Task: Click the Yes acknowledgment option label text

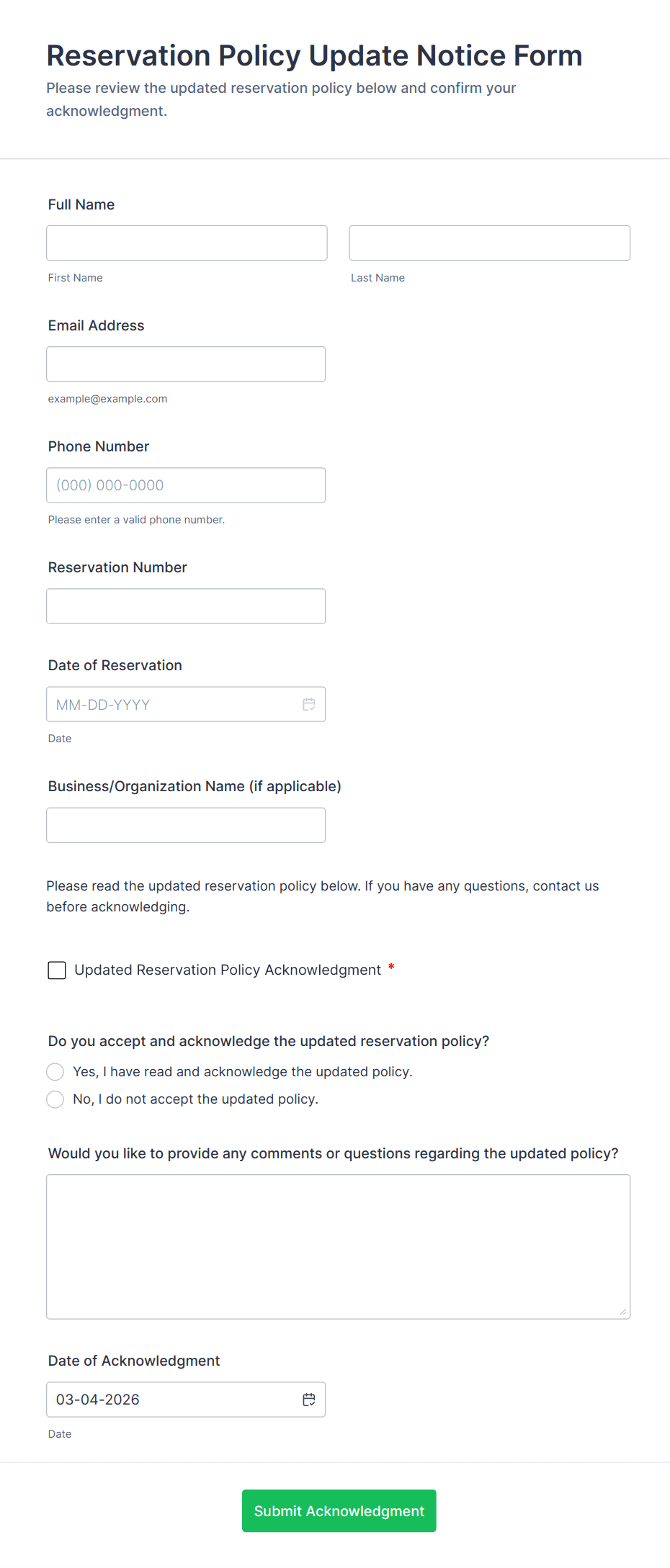Action: click(243, 1072)
